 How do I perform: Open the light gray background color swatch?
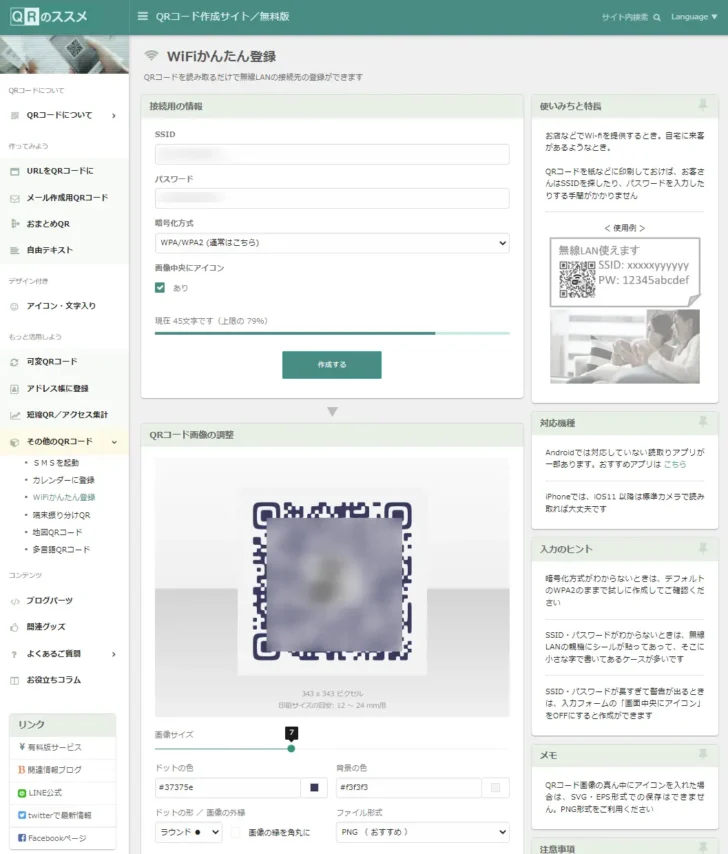pos(495,788)
